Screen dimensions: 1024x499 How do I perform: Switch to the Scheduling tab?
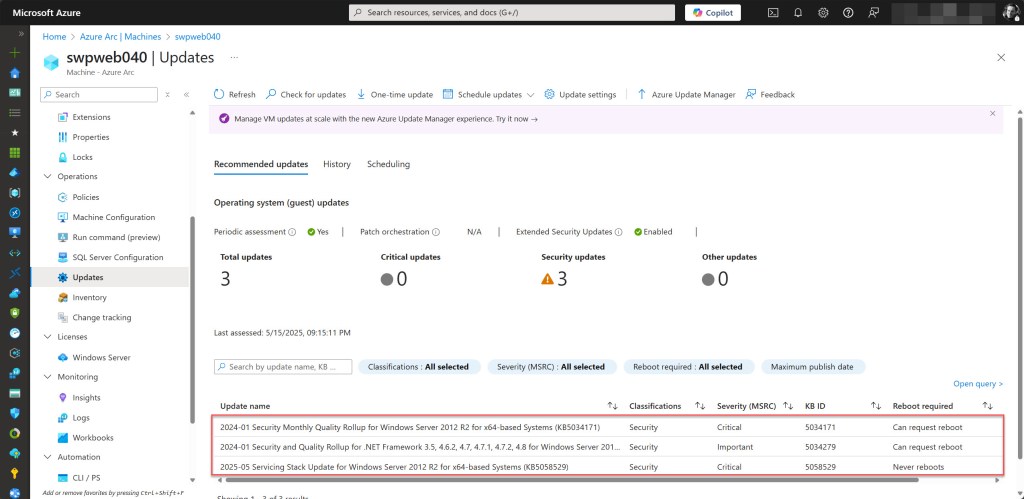[x=388, y=164]
